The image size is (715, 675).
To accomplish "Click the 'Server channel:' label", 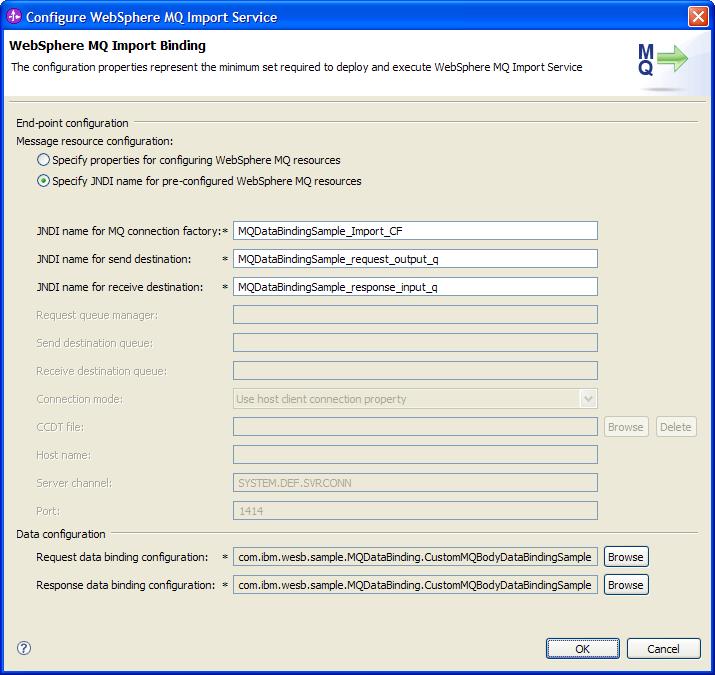I will (74, 483).
